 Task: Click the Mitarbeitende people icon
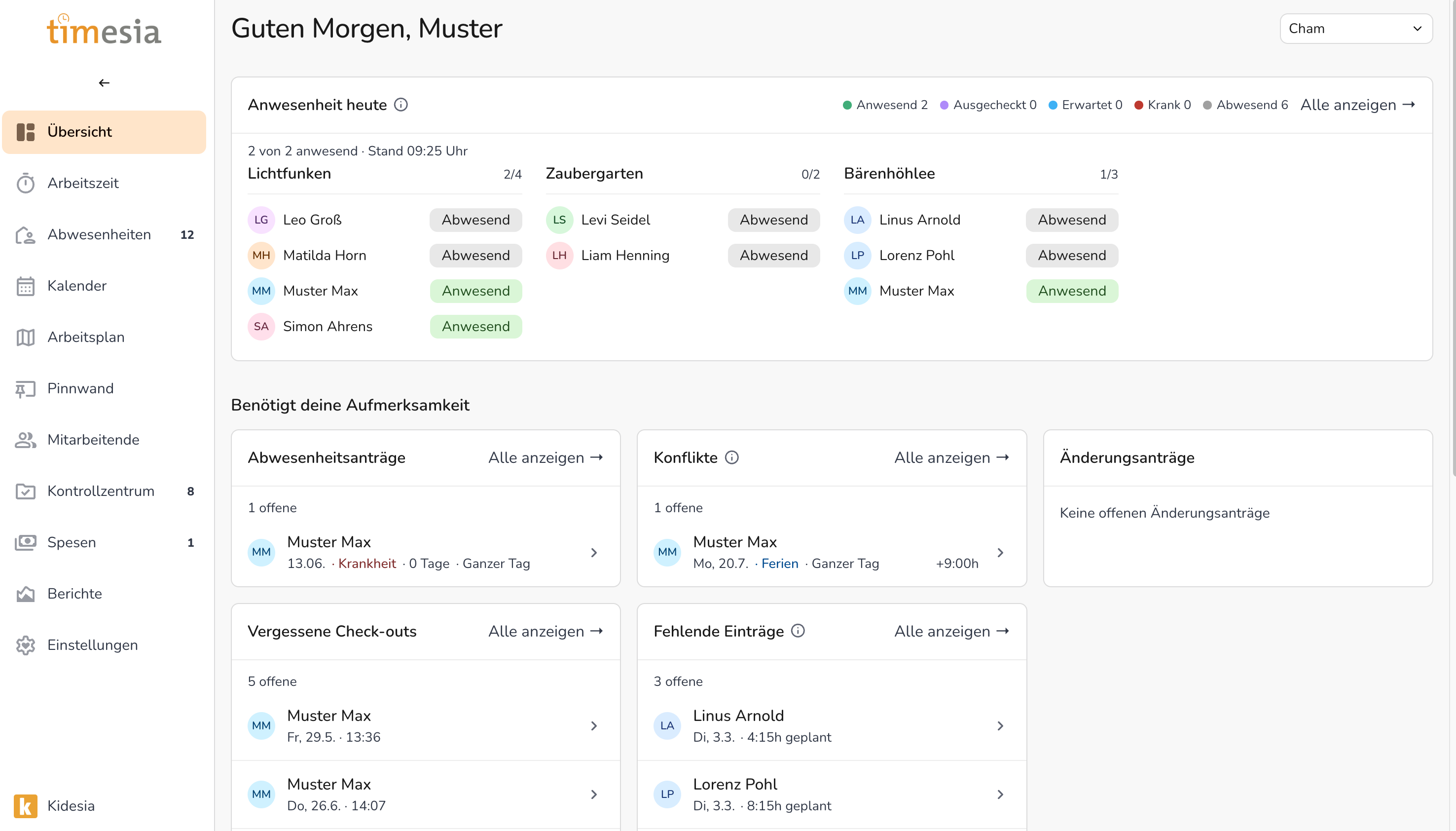[26, 440]
